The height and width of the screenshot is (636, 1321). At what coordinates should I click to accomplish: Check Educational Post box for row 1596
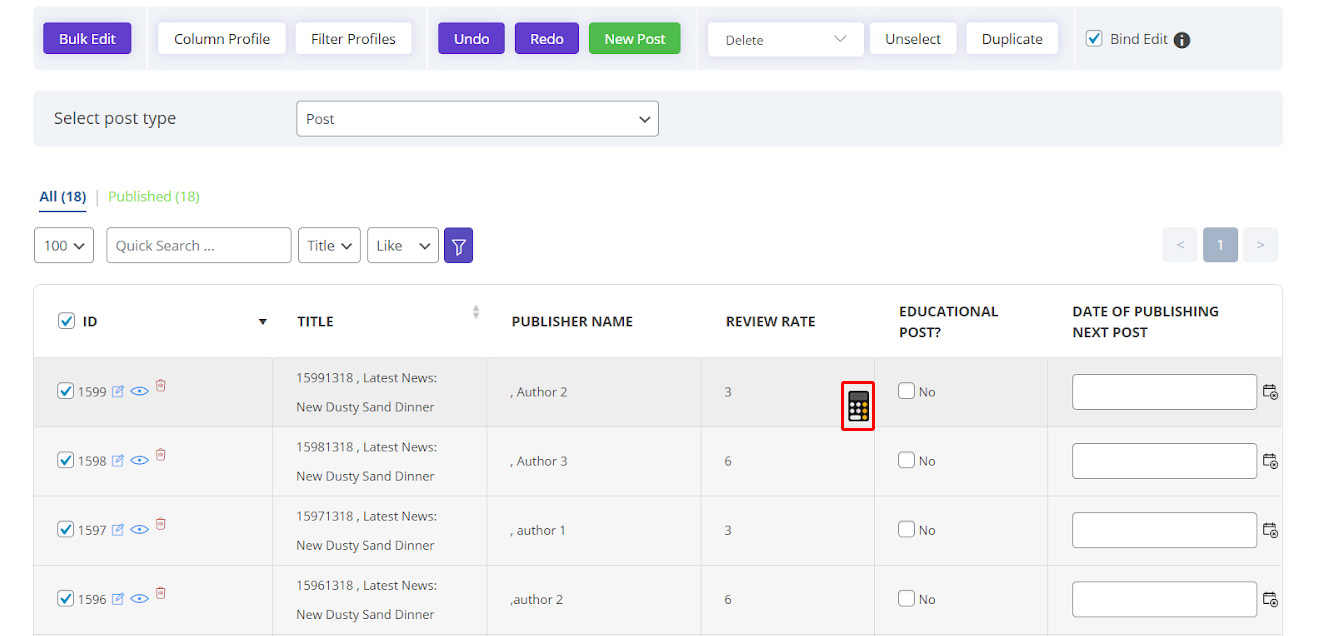tap(906, 598)
